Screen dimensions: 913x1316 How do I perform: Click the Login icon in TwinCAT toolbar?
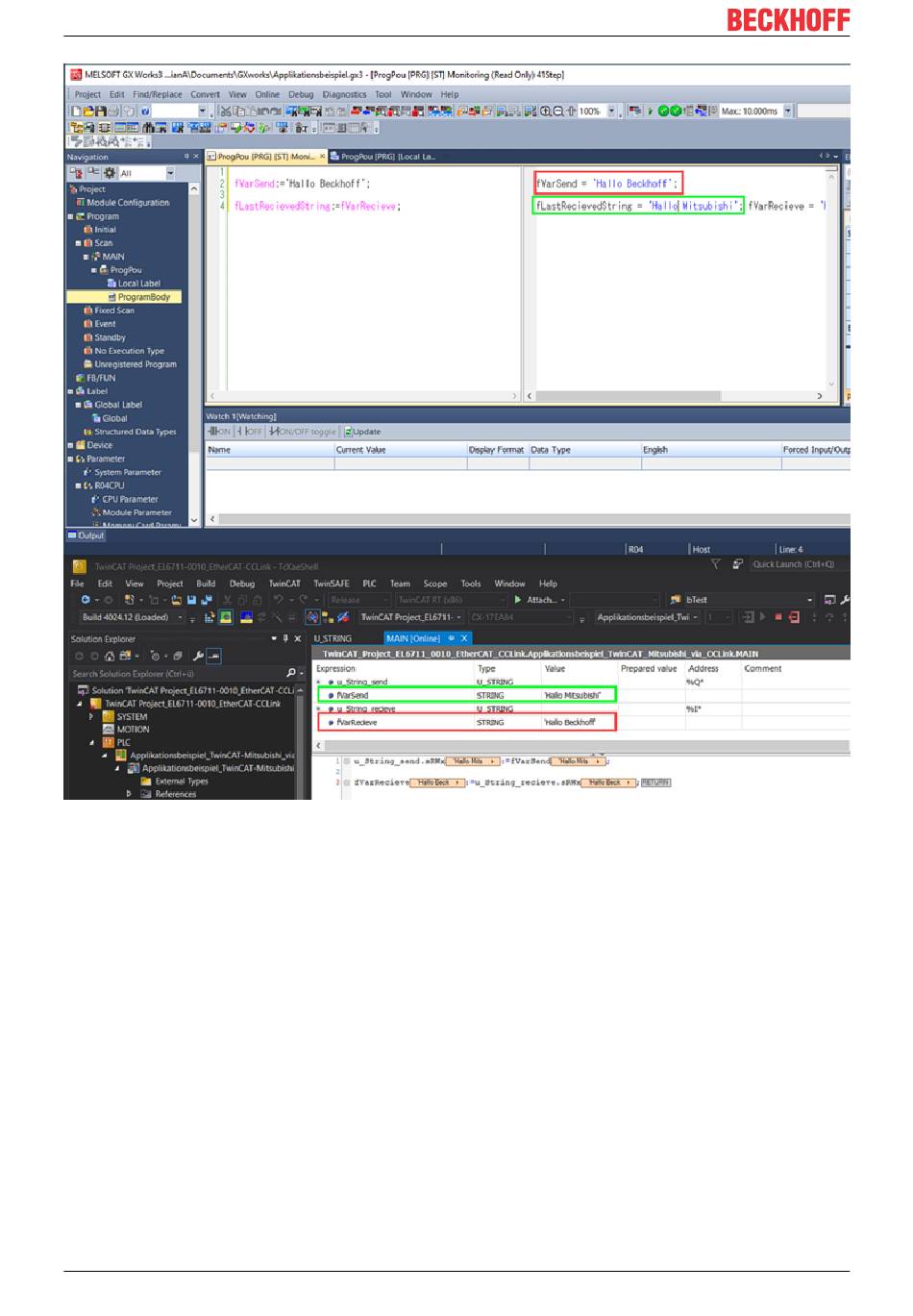[749, 617]
